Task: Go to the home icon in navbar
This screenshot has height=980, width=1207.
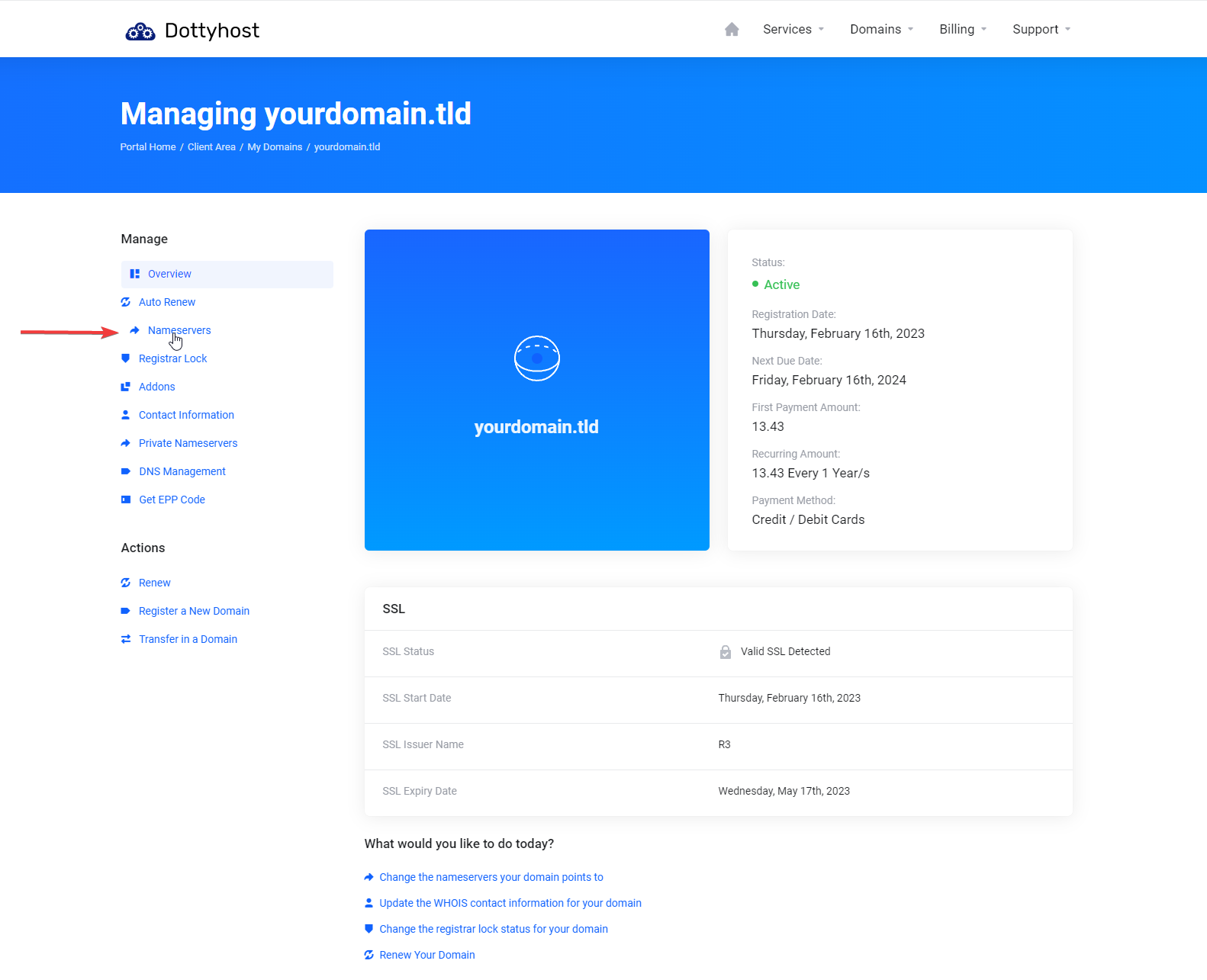Action: [x=732, y=29]
